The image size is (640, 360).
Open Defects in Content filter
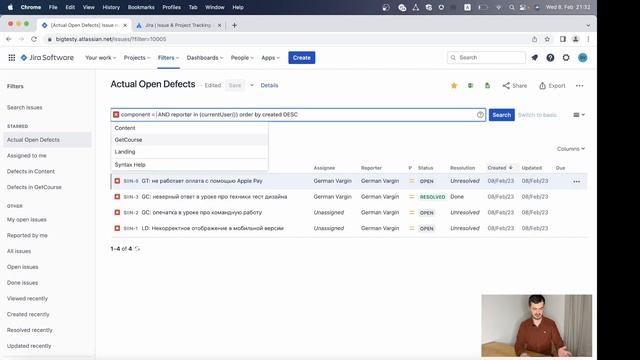tap(31, 171)
